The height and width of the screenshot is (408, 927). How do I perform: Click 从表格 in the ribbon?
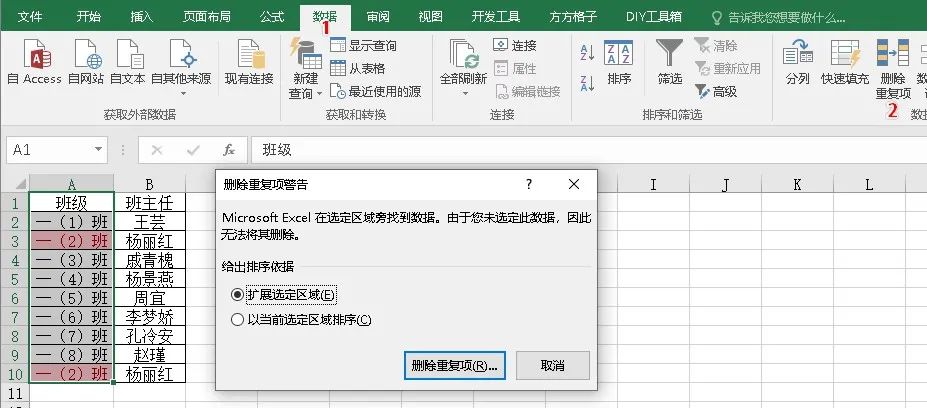pos(358,69)
